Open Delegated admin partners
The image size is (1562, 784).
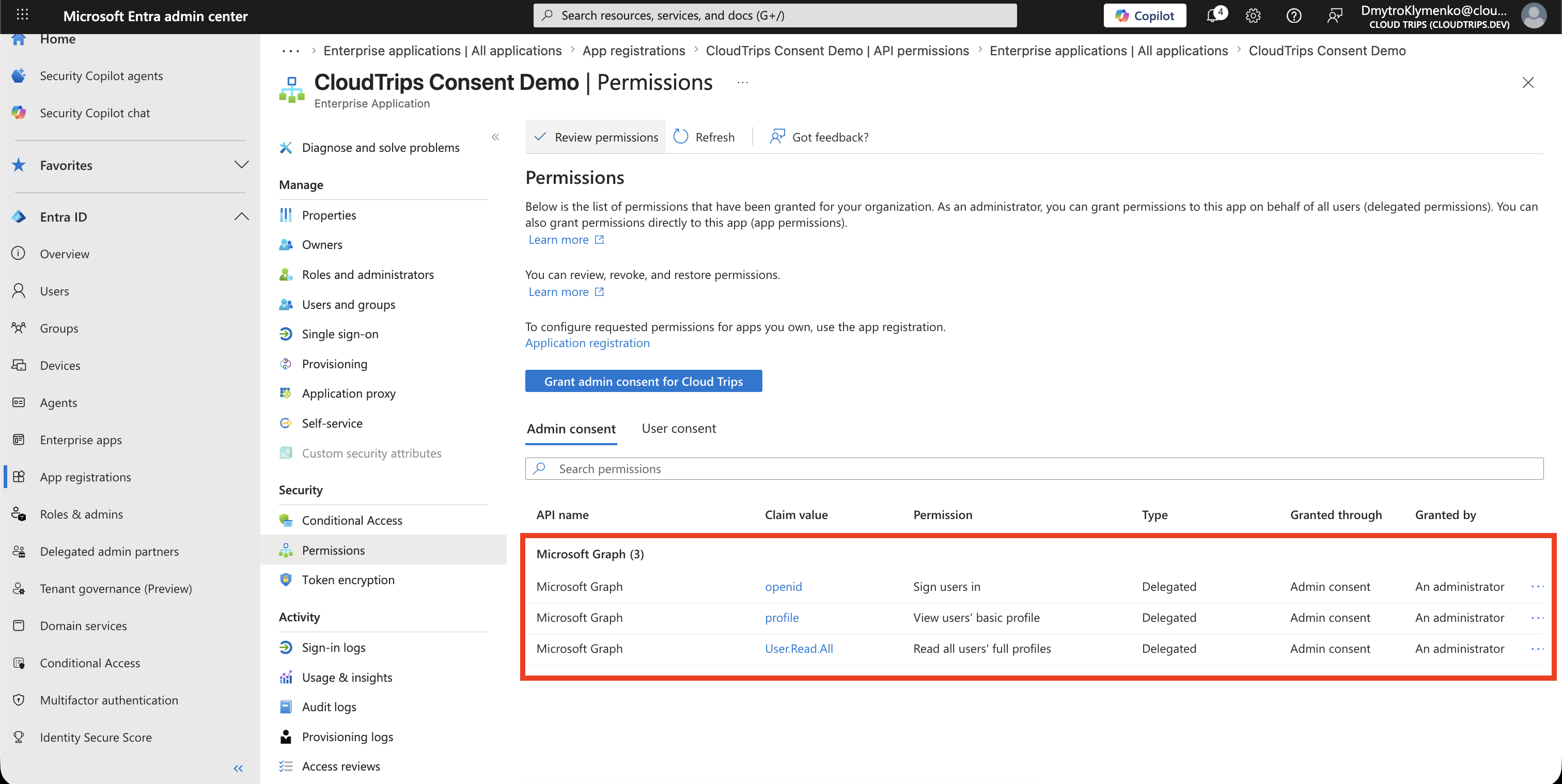109,551
